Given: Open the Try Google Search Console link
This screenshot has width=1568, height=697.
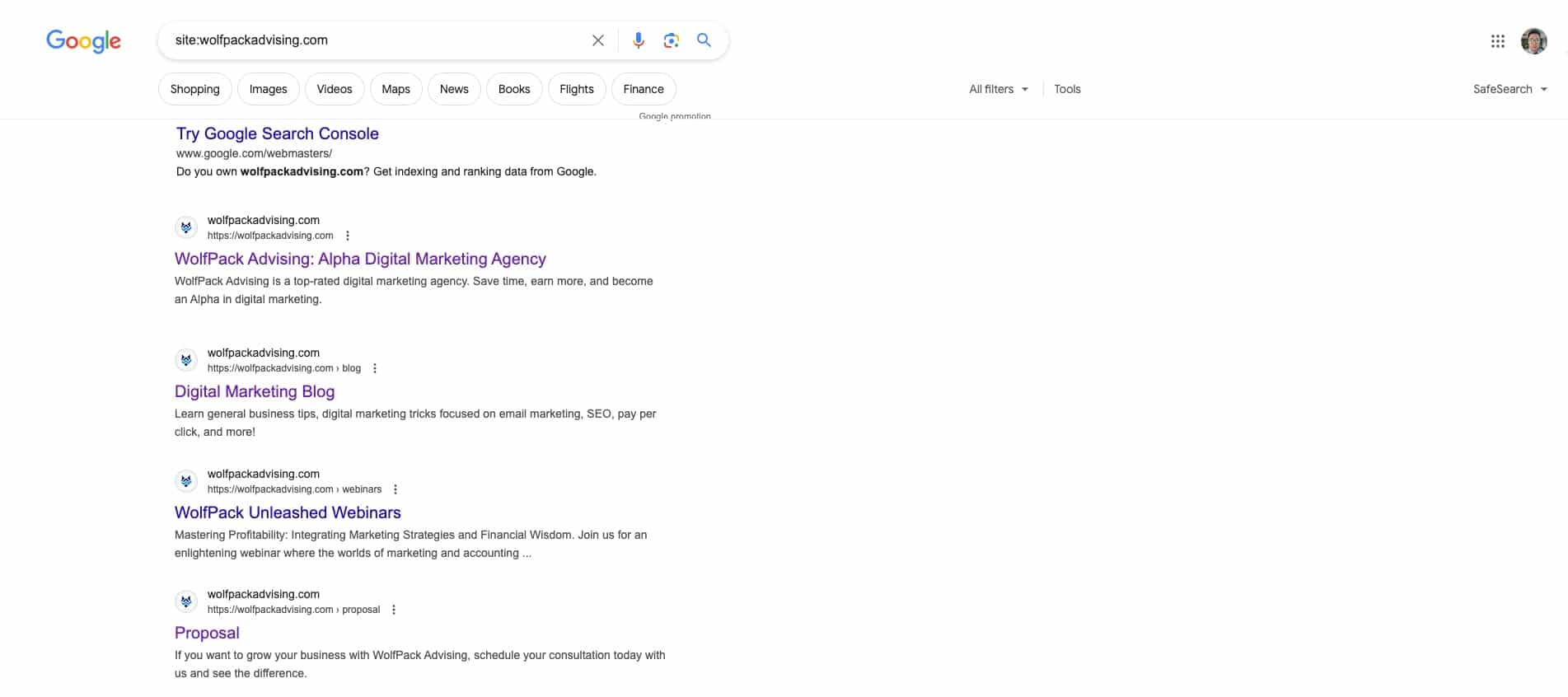Looking at the screenshot, I should click(278, 133).
